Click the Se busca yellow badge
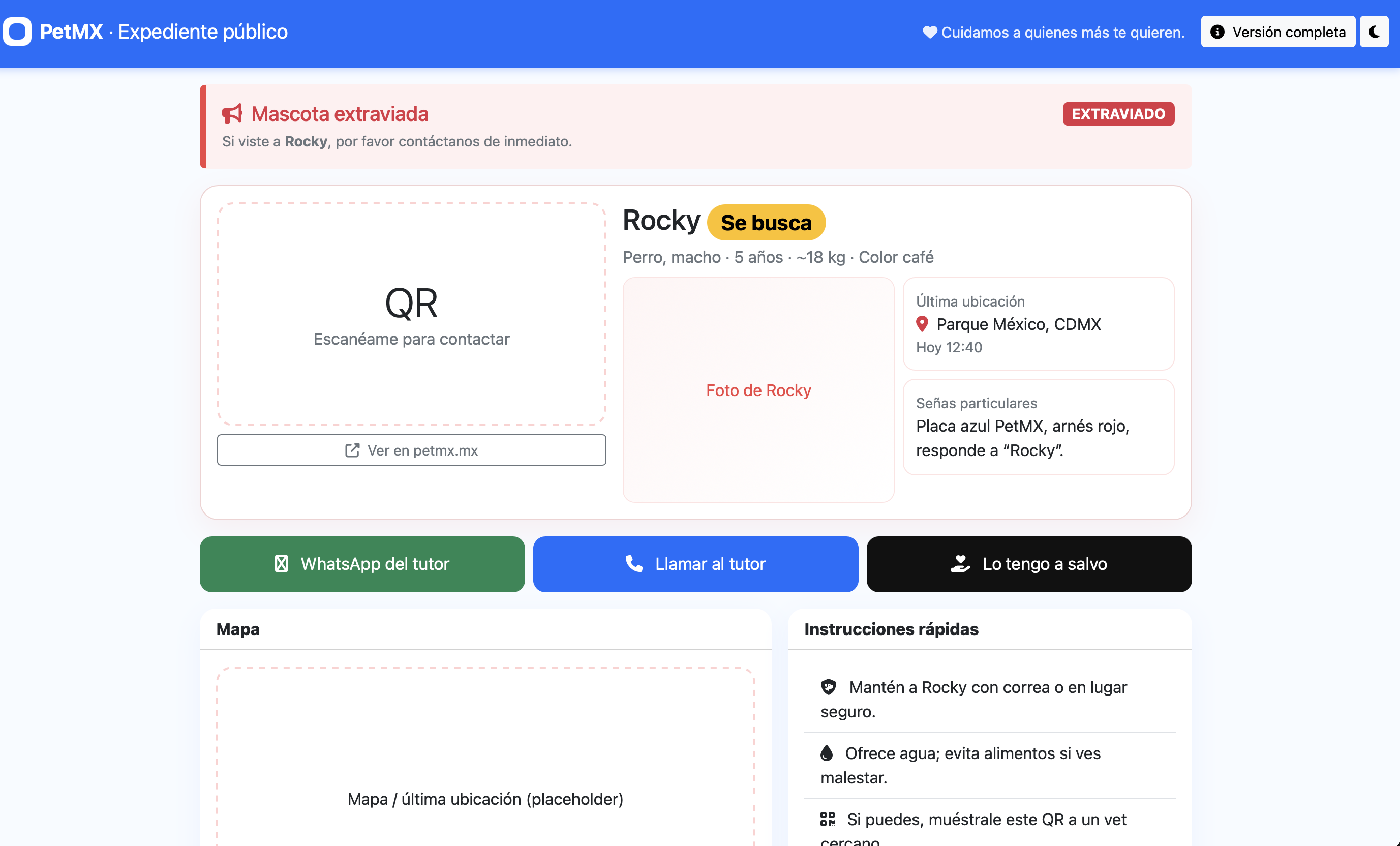 (766, 223)
